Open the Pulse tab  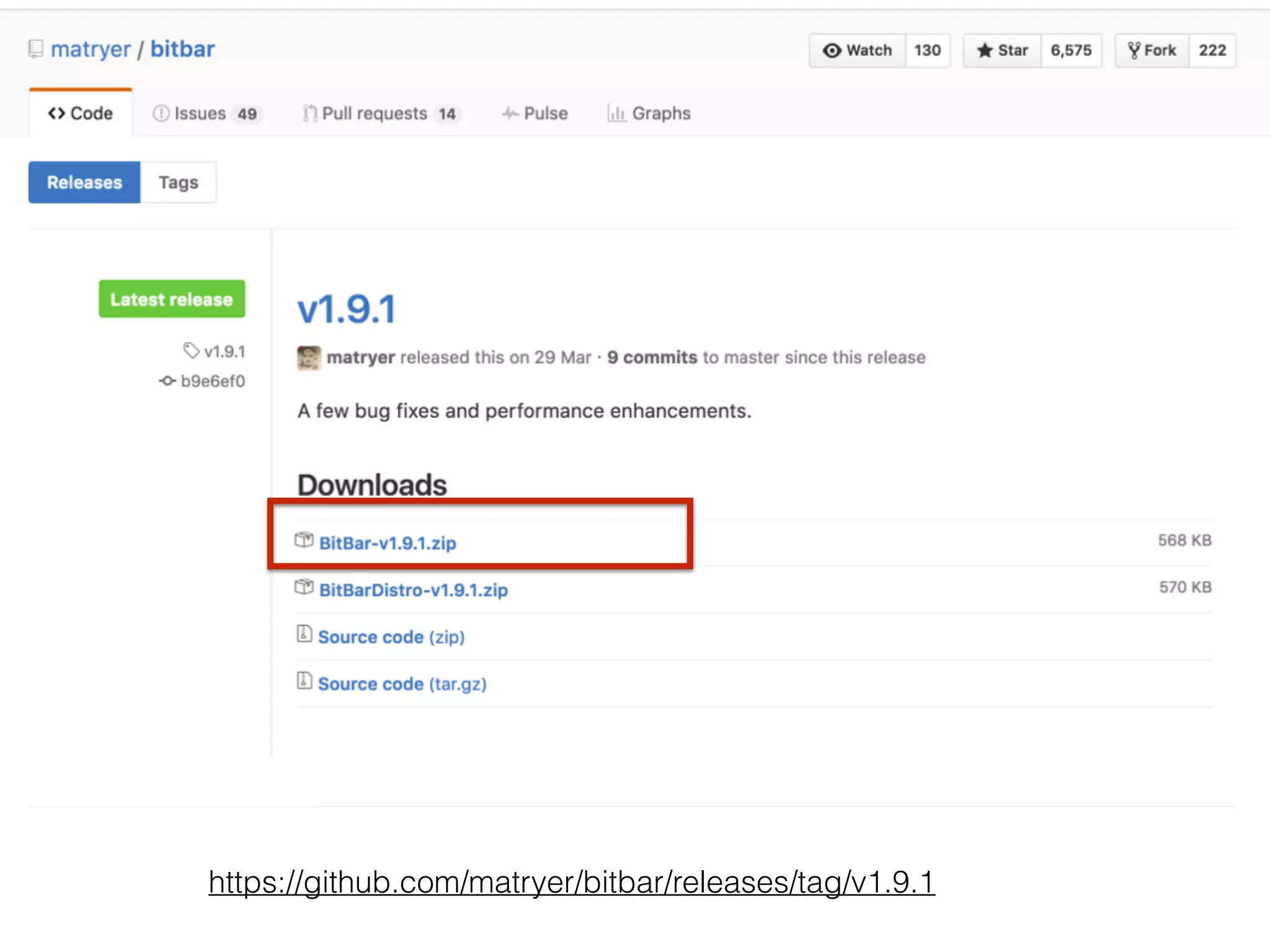[x=535, y=113]
